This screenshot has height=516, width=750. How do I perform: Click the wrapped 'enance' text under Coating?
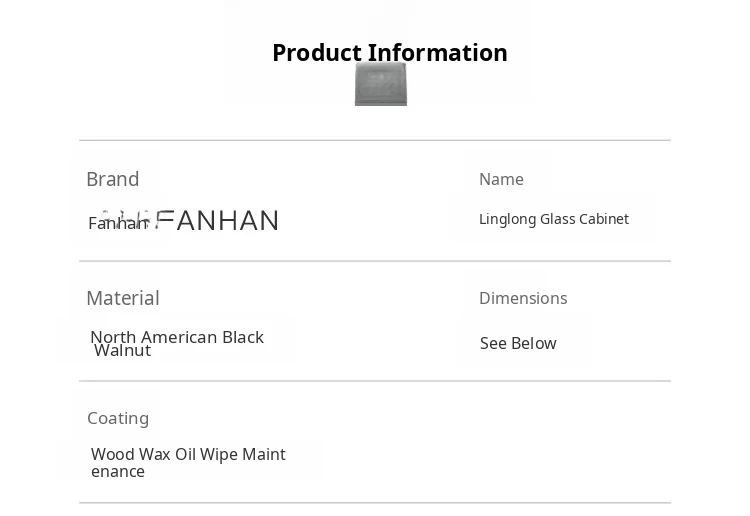pos(118,471)
